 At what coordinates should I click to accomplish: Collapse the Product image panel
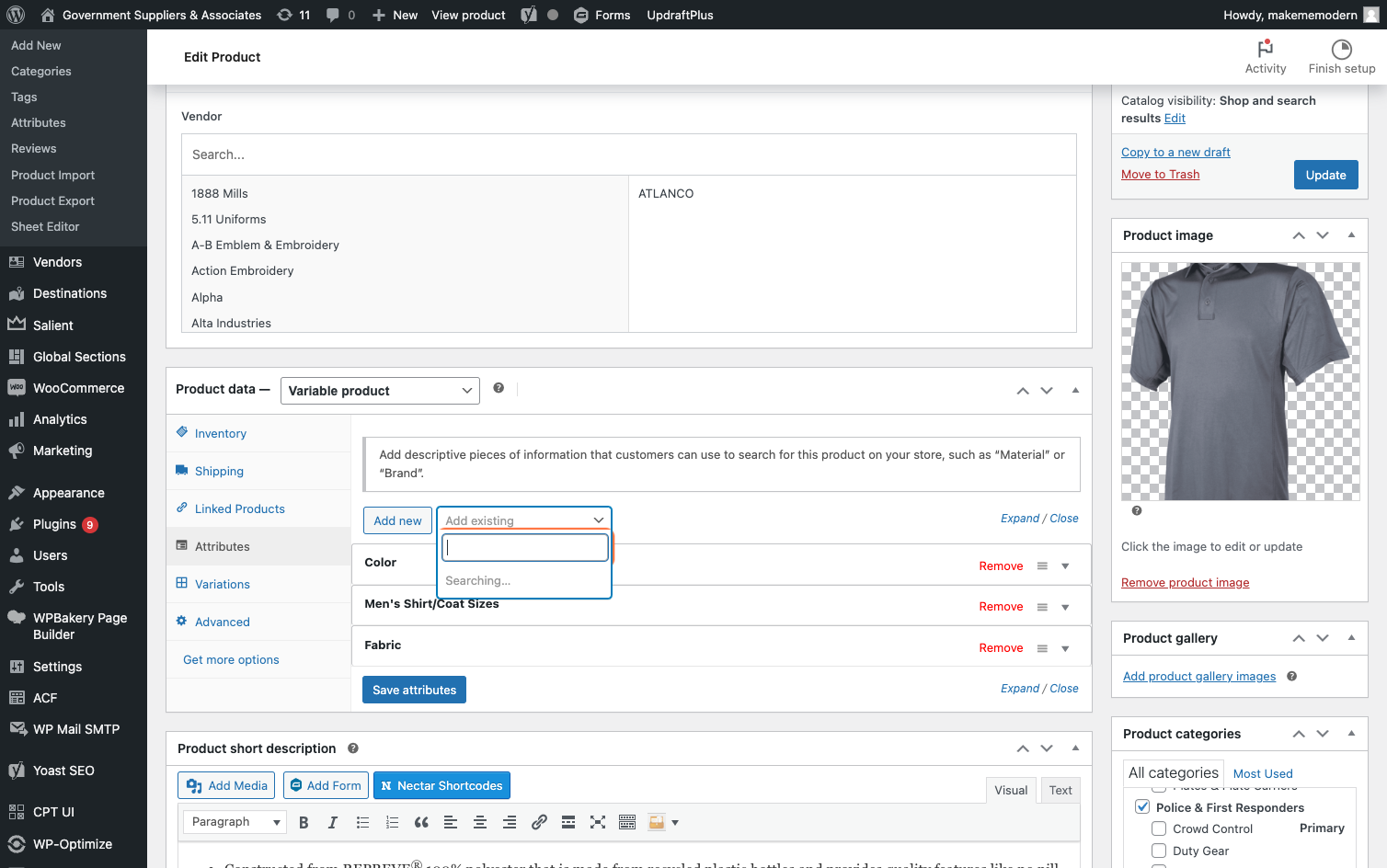point(1351,235)
